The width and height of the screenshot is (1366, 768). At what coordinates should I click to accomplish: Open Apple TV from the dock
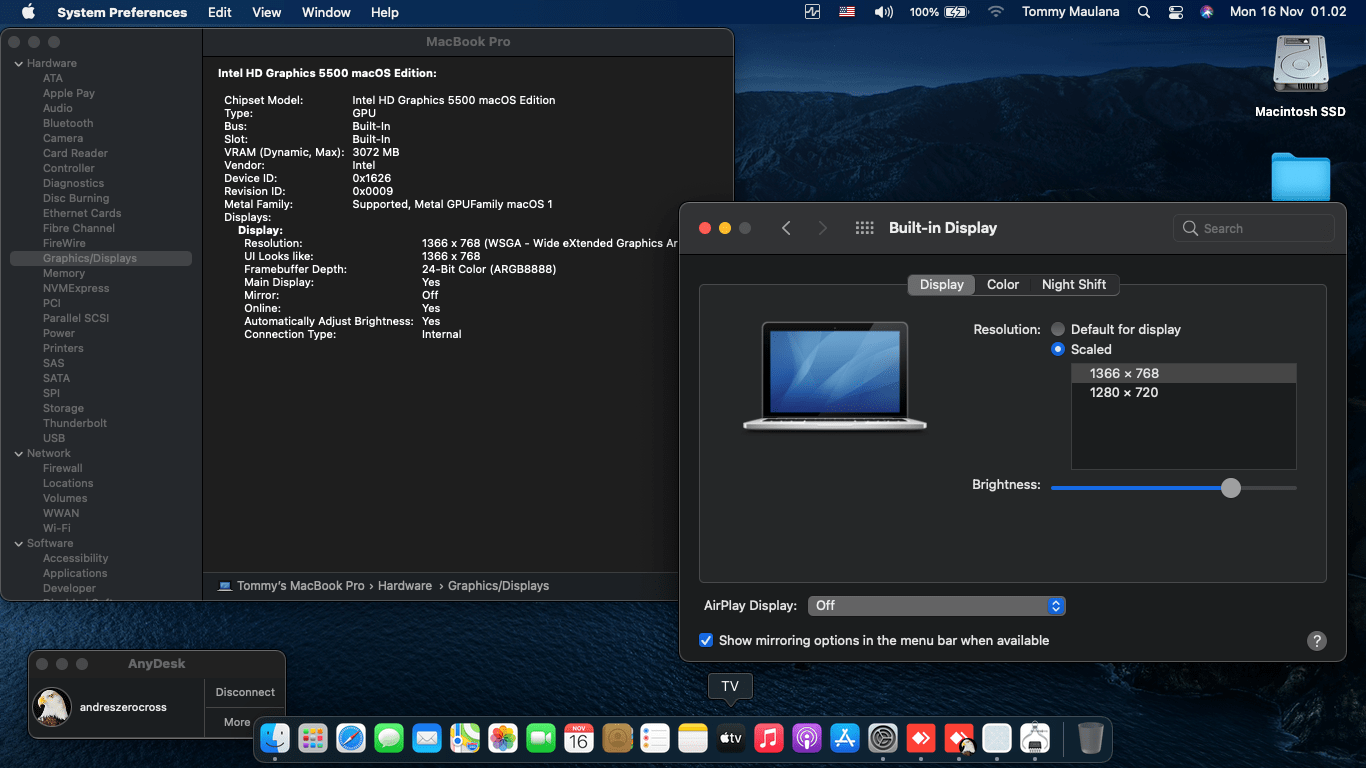click(730, 739)
